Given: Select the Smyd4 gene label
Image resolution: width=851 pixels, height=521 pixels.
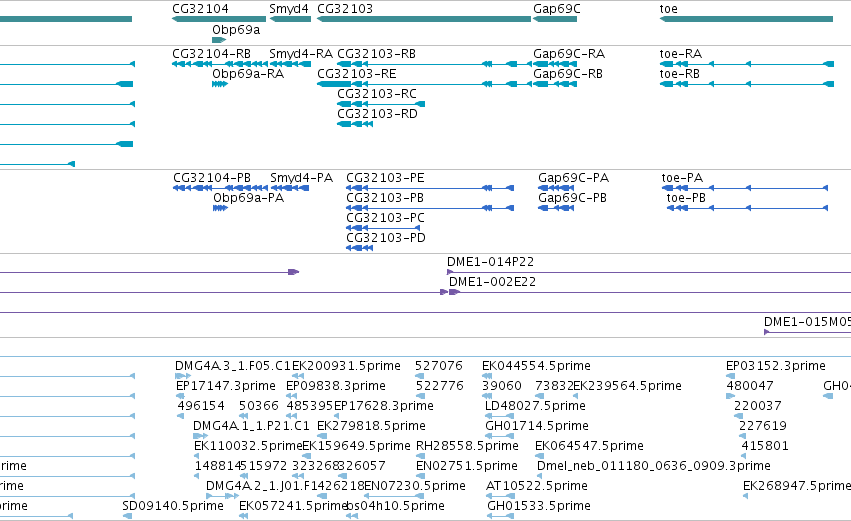Looking at the screenshot, I should [x=289, y=9].
